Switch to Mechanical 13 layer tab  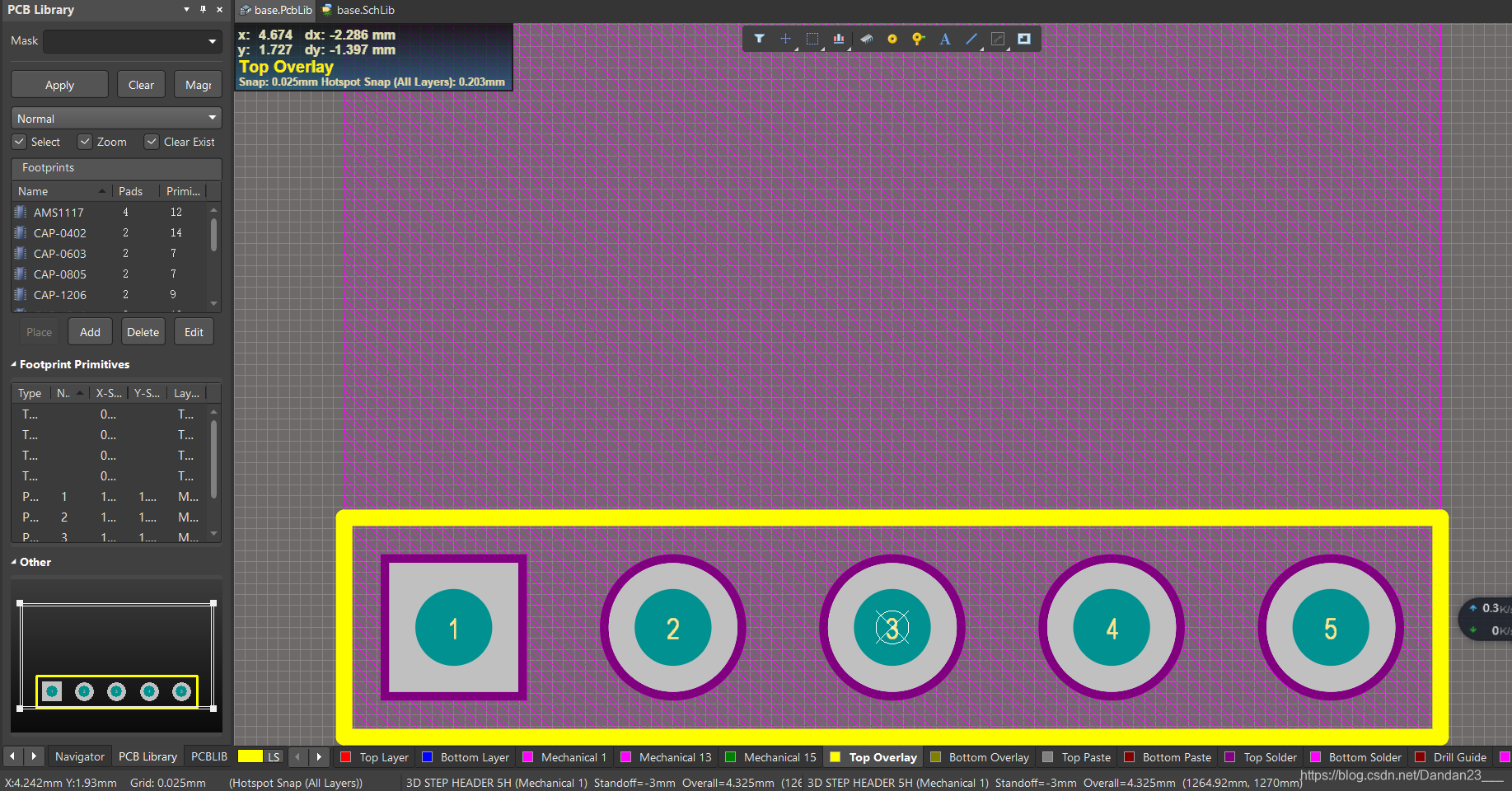[x=666, y=757]
